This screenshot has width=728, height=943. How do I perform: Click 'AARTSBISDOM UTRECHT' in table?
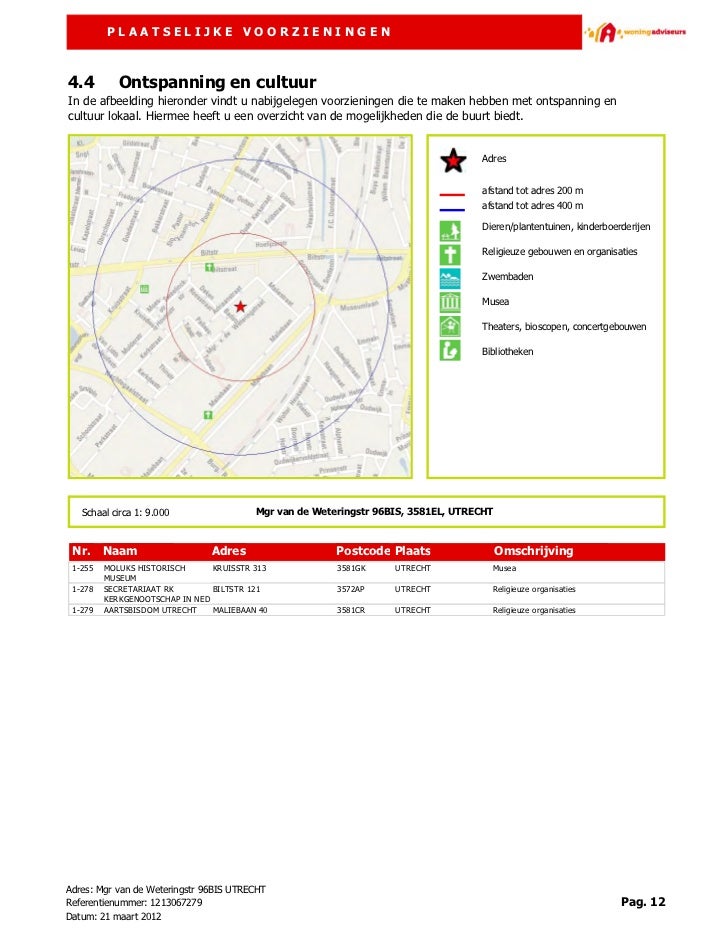[x=150, y=610]
